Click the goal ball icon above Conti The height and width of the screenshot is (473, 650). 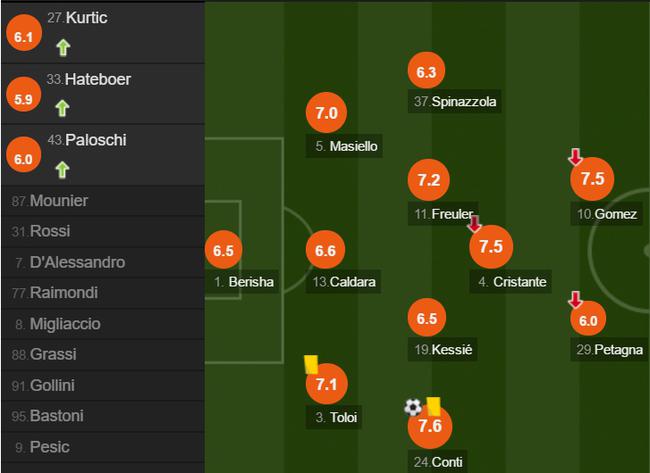point(413,407)
